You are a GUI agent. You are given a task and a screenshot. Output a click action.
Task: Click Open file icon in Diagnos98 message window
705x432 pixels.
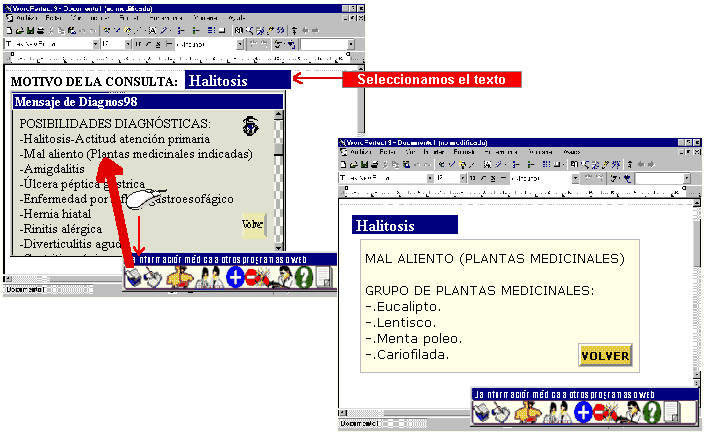(x=19, y=31)
